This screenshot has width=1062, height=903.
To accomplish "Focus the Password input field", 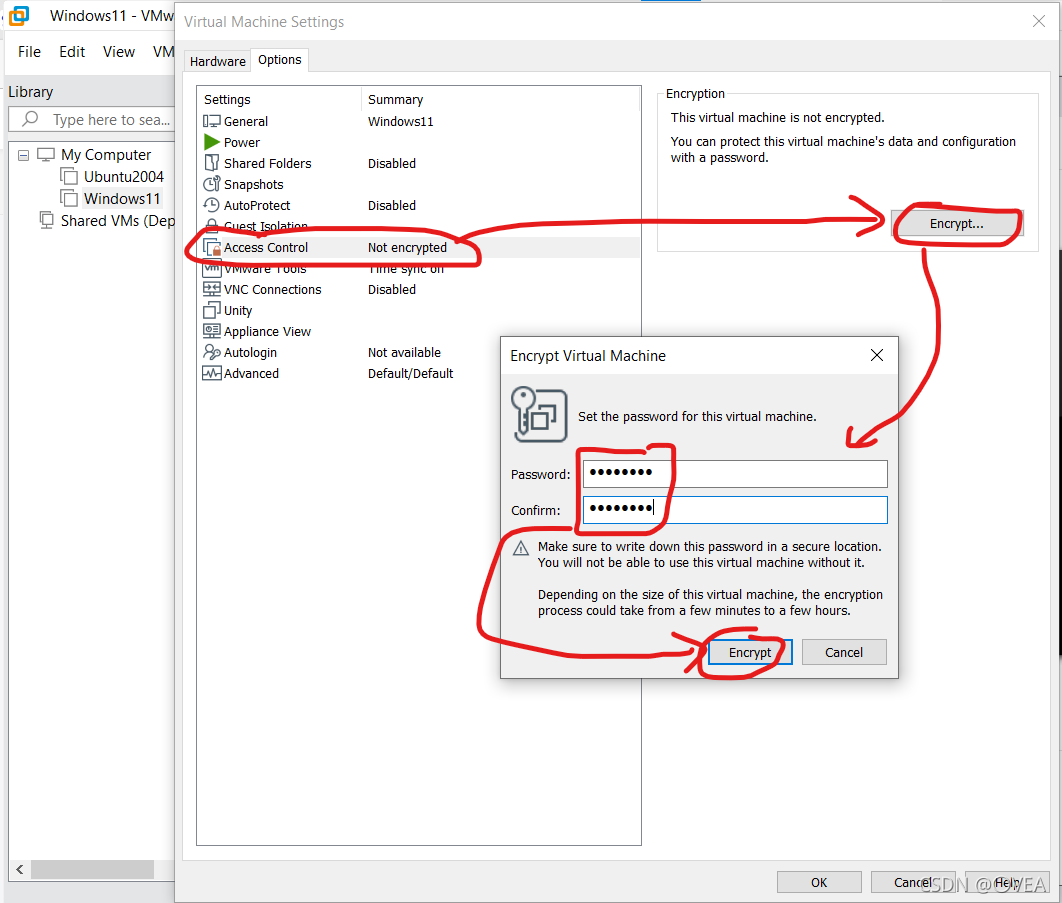I will point(735,474).
